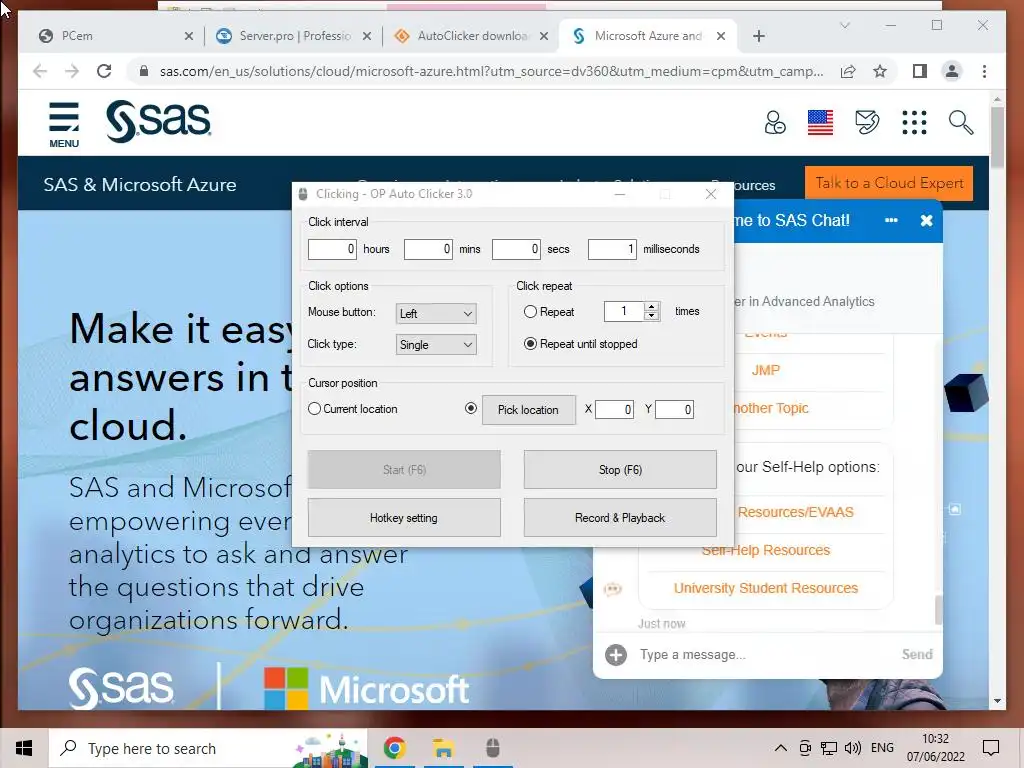Open Self-Help Resources chat option

[765, 551]
